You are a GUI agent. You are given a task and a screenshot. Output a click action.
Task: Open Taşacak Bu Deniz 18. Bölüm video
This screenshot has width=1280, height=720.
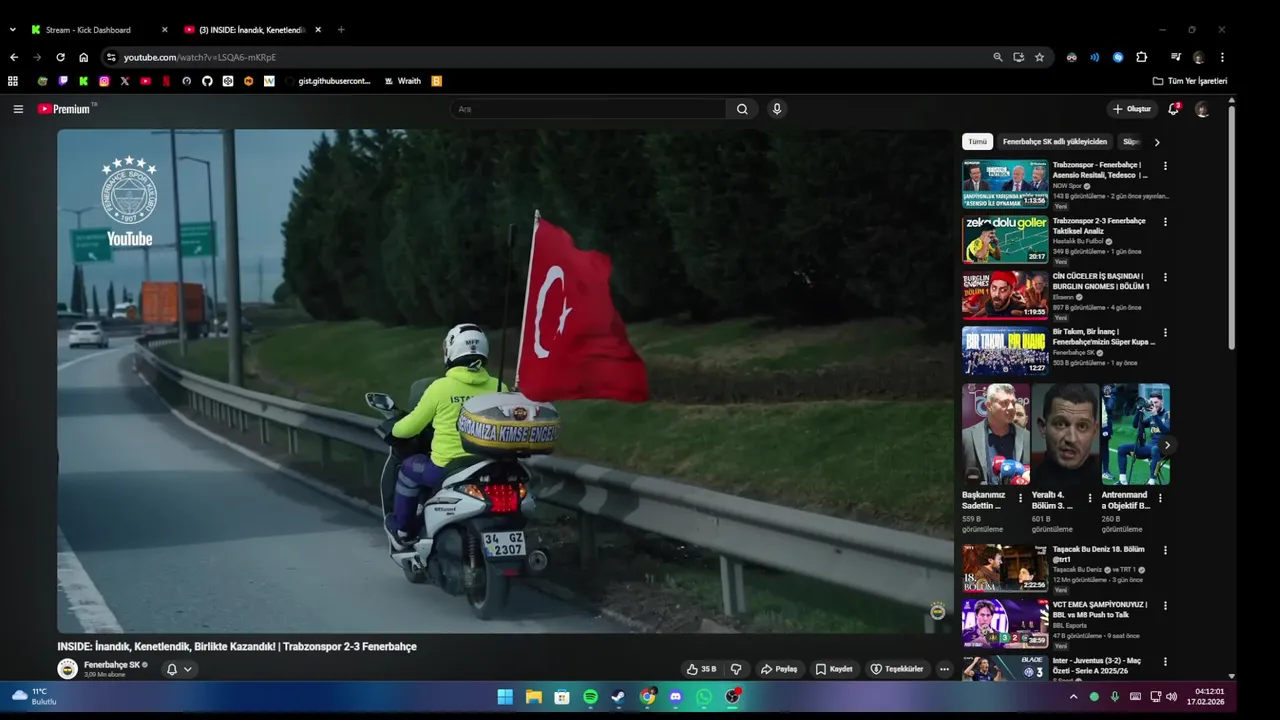click(1005, 568)
